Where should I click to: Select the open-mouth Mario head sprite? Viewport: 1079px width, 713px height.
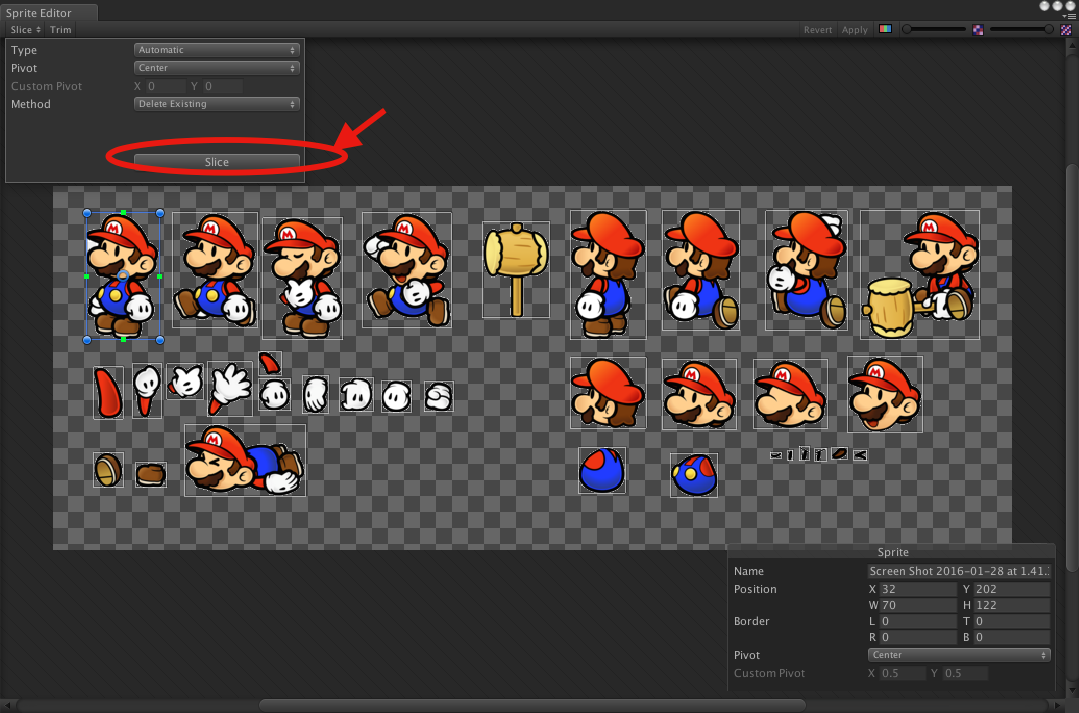pos(884,394)
